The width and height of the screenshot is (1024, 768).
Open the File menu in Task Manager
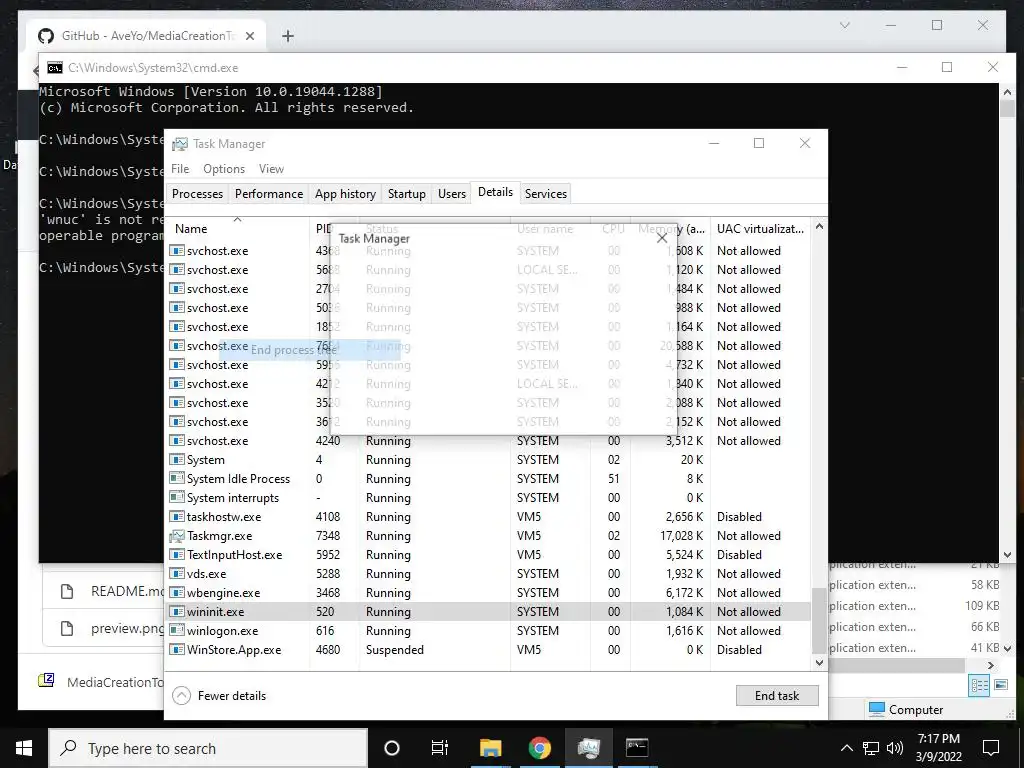click(x=180, y=168)
